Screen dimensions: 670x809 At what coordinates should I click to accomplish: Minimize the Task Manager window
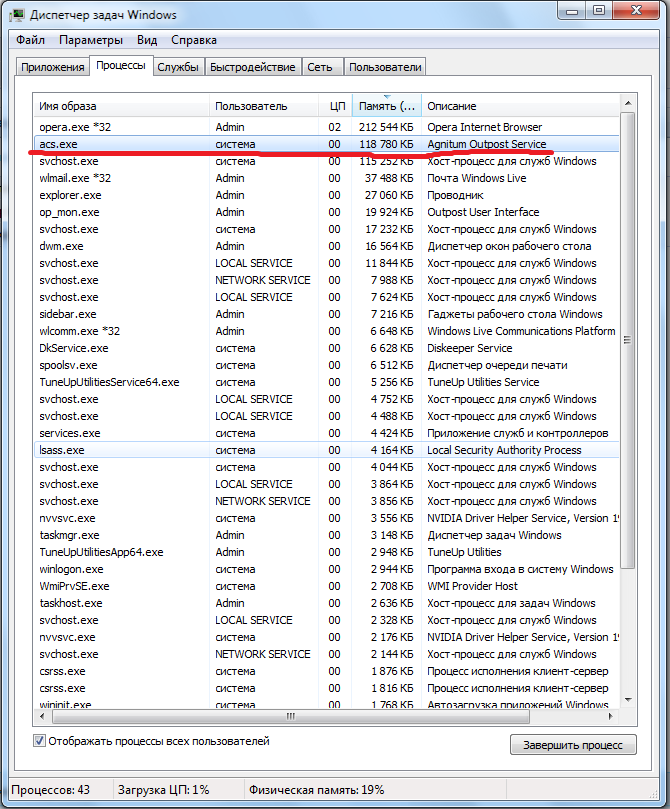pyautogui.click(x=572, y=11)
